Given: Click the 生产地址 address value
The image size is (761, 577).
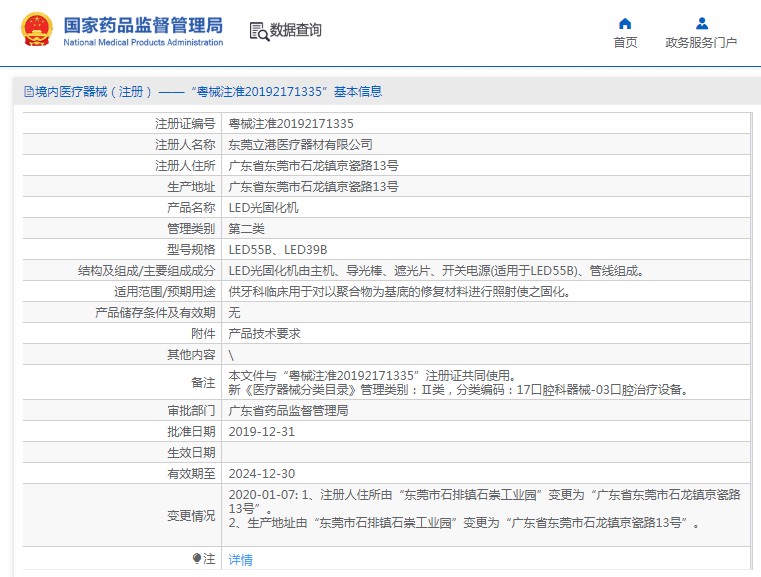Looking at the screenshot, I should click(x=314, y=187).
